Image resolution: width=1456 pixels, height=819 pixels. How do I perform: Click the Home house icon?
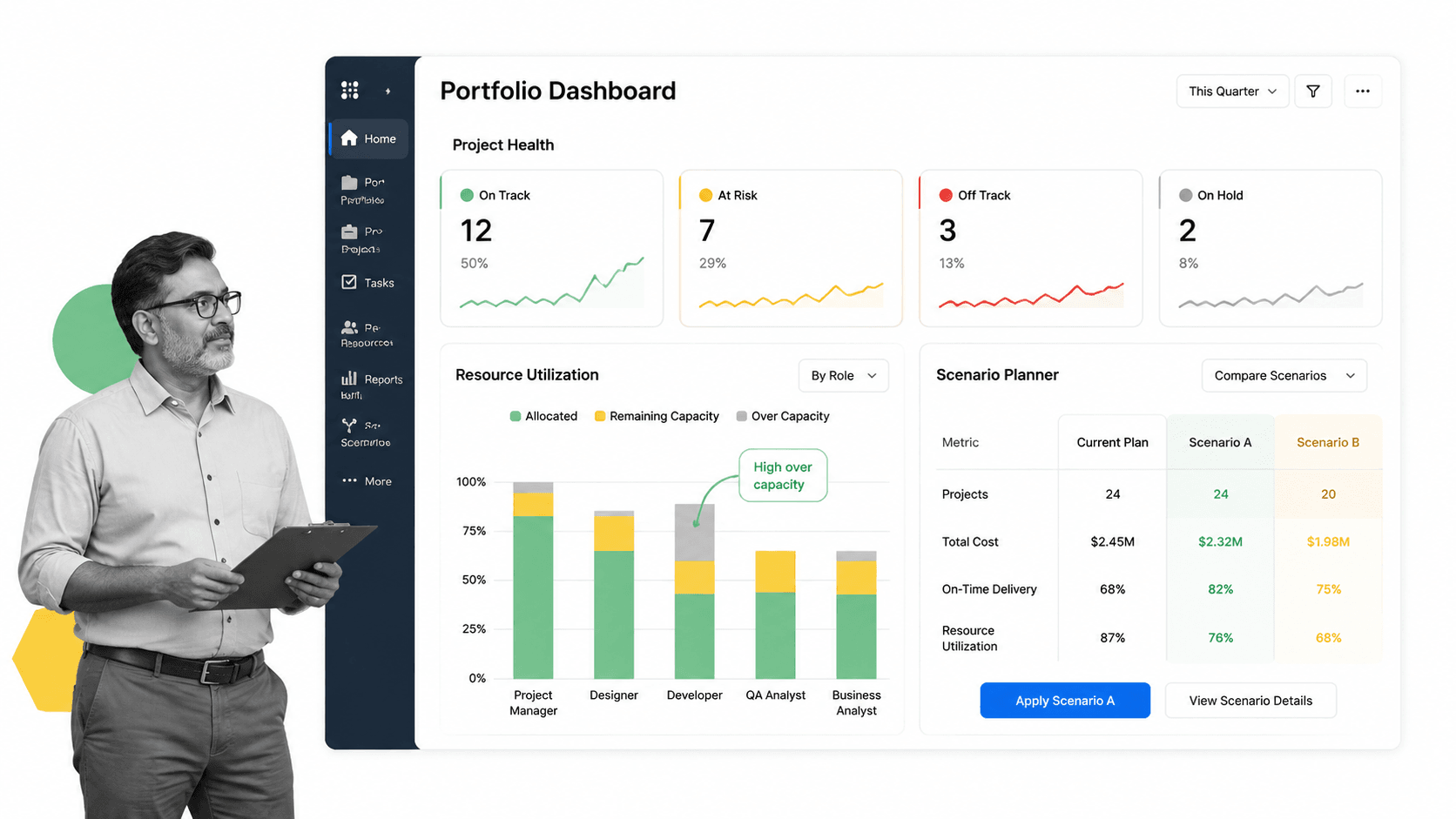pos(349,138)
